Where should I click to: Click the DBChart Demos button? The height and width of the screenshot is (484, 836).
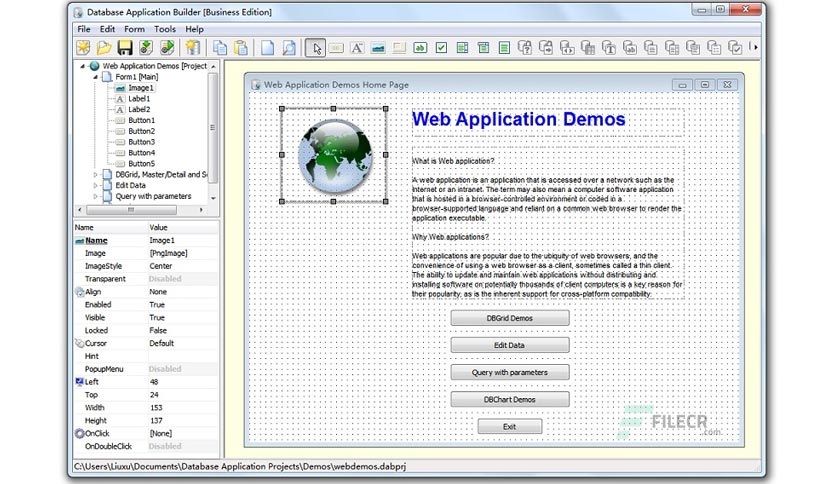point(510,400)
